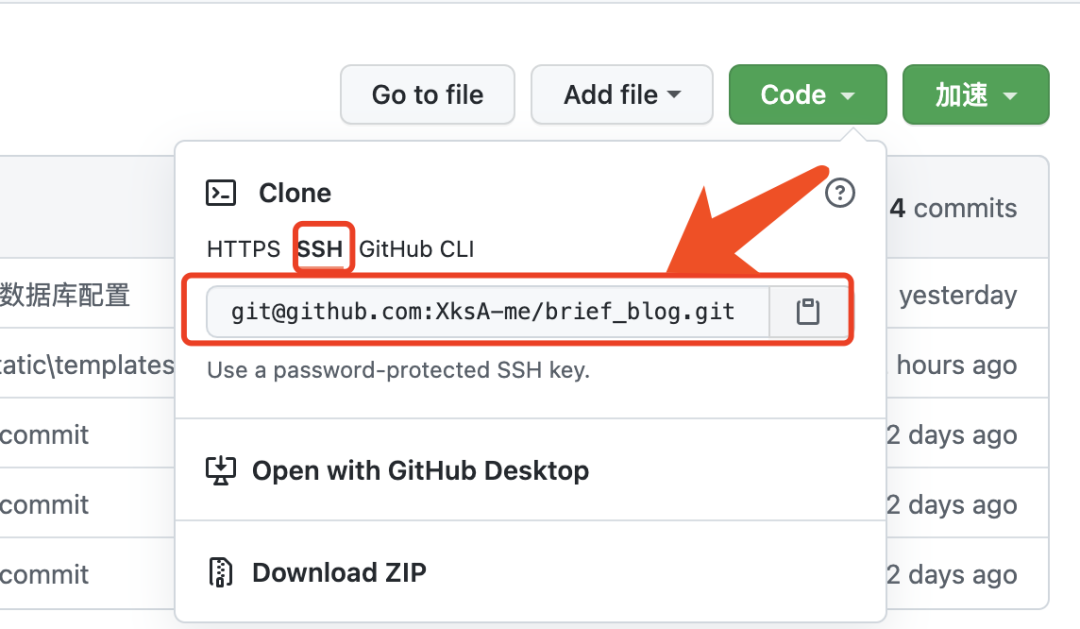
Task: Open the green 加速 dropdown
Action: pos(975,94)
